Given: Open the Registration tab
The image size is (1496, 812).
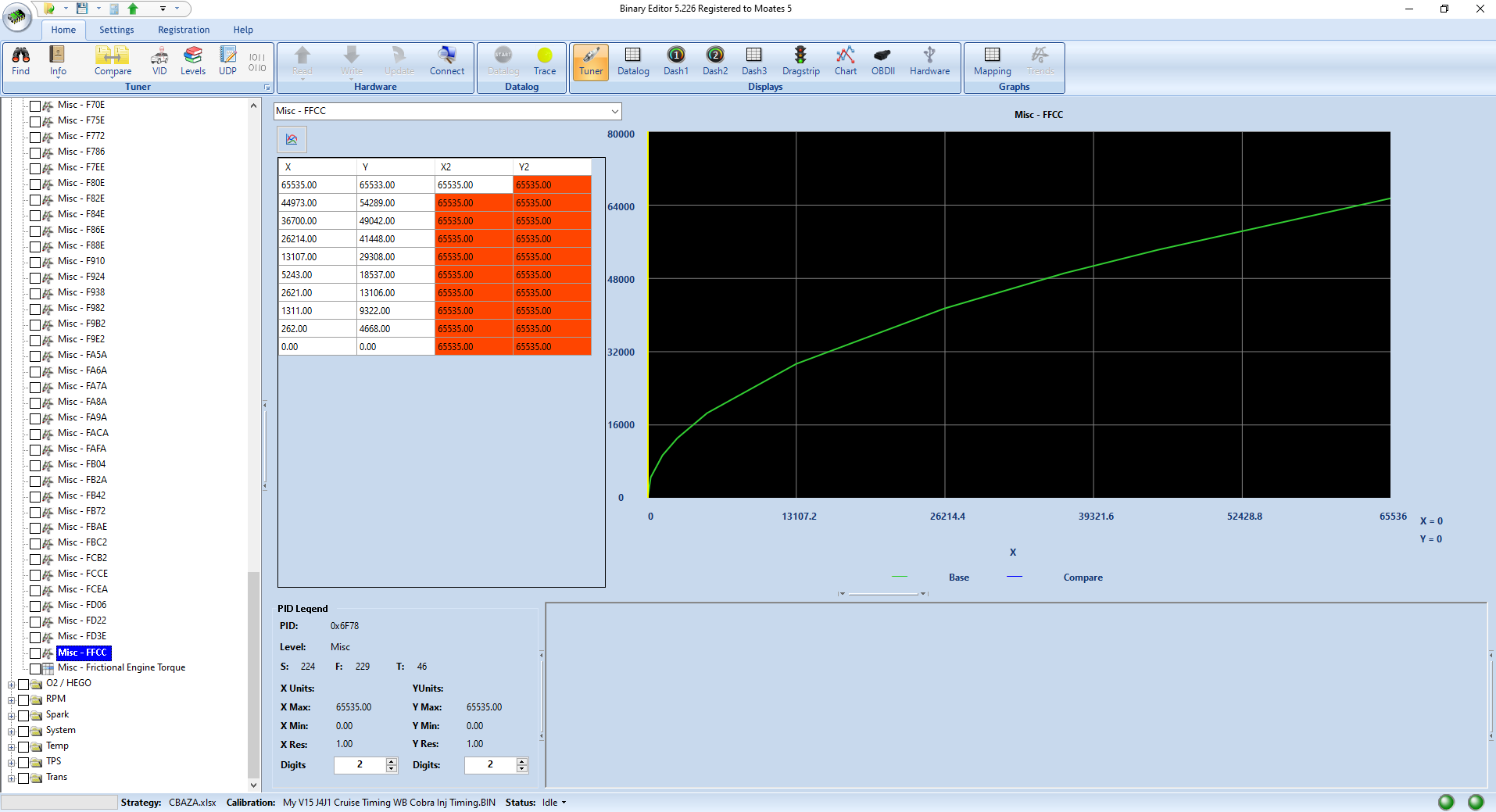Looking at the screenshot, I should click(184, 30).
